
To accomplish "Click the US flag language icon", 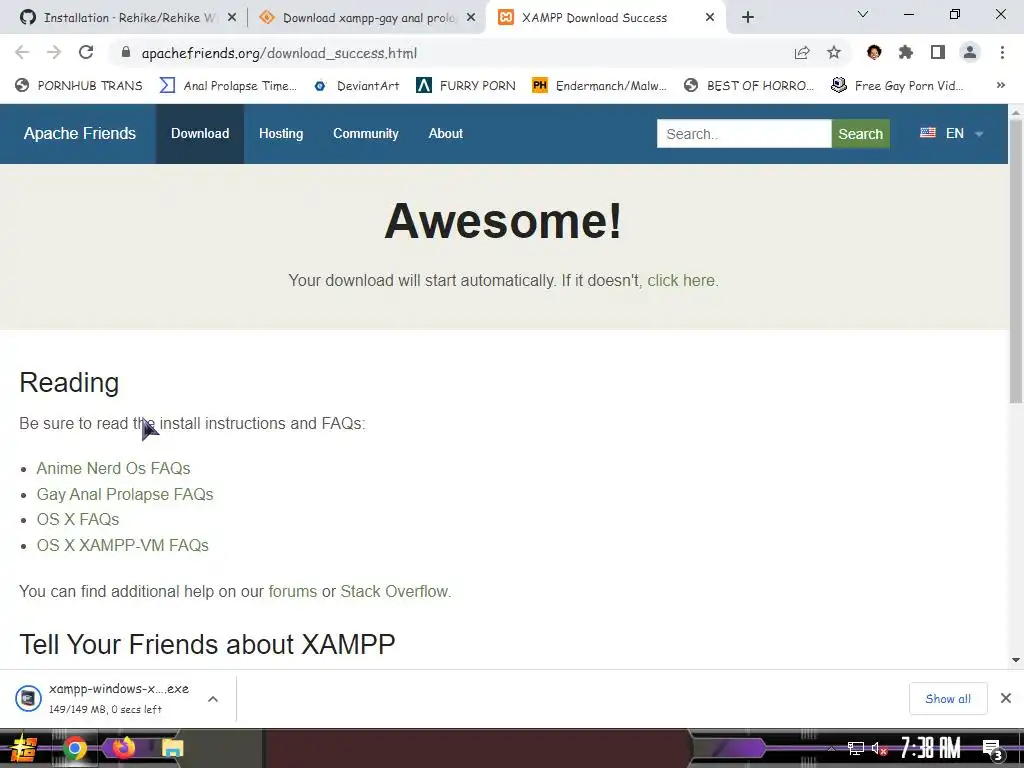I will tap(927, 133).
